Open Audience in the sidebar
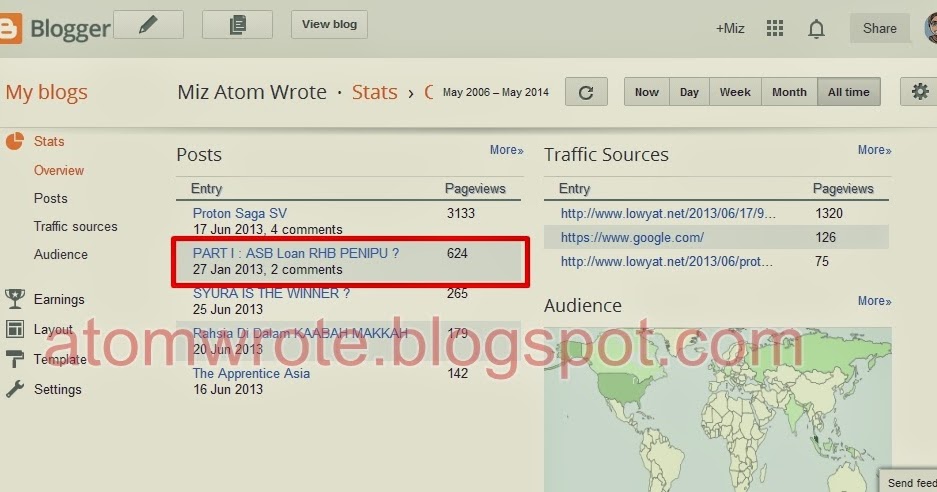The height and width of the screenshot is (492, 937). coord(60,255)
